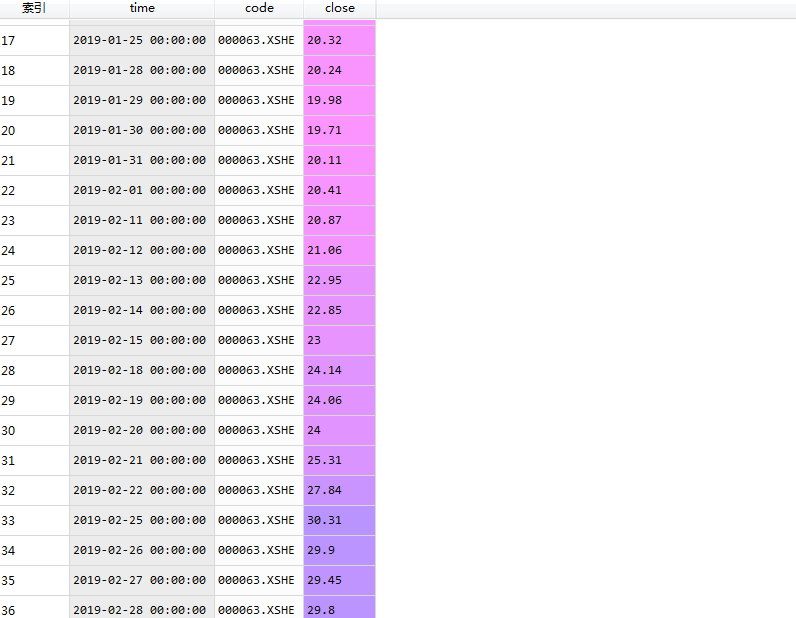
Task: Select row index 18
Action: click(34, 70)
